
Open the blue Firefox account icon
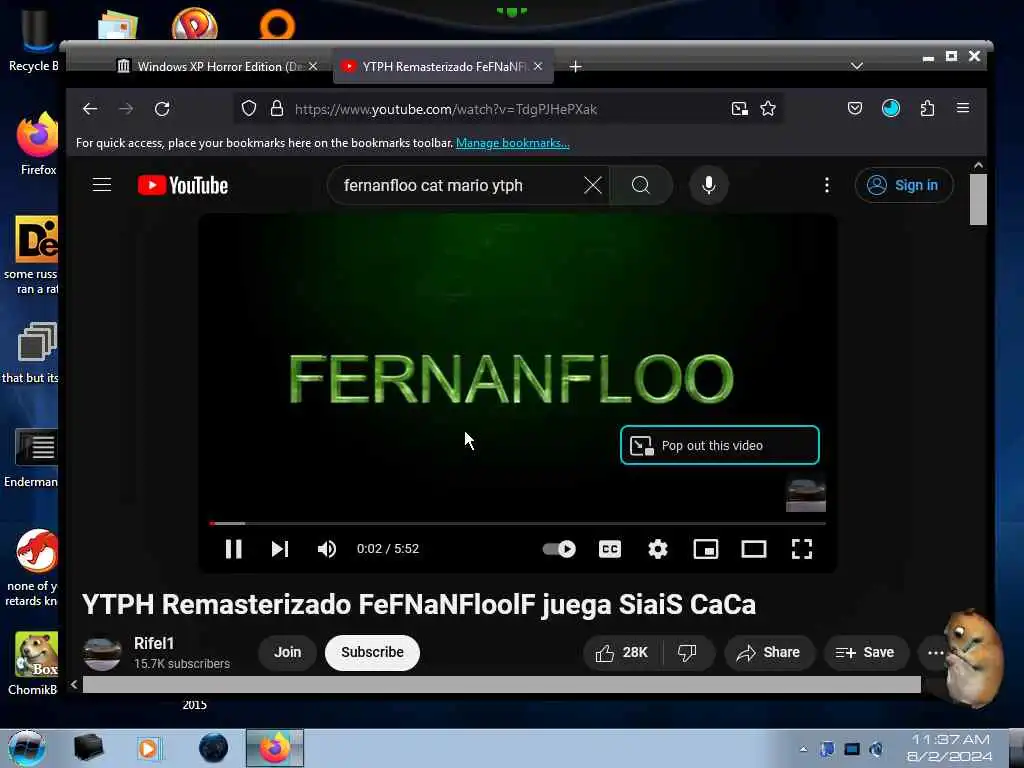[x=891, y=108]
